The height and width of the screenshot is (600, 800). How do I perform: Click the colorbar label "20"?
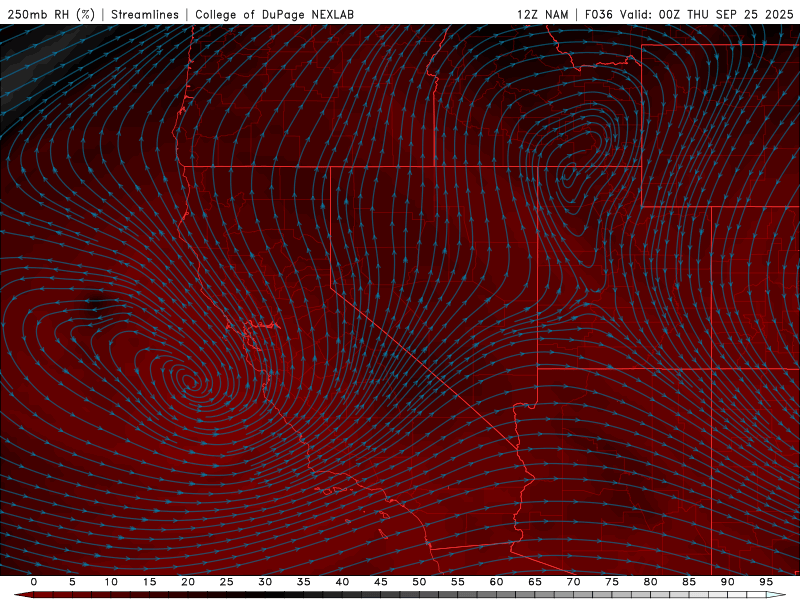[x=188, y=582]
